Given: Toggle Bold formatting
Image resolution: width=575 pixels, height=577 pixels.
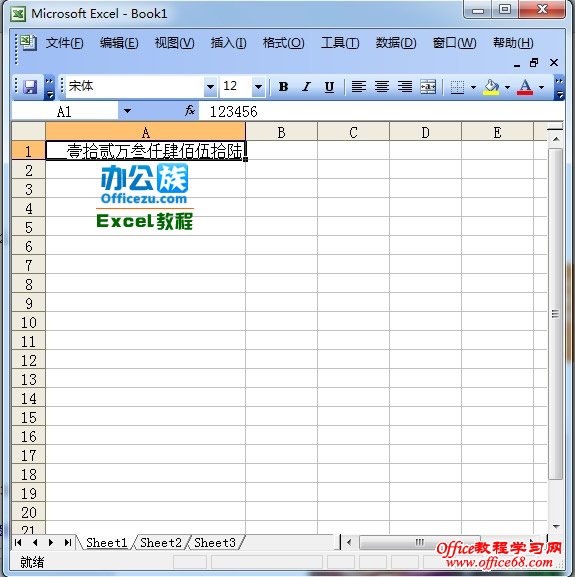Looking at the screenshot, I should pyautogui.click(x=283, y=87).
